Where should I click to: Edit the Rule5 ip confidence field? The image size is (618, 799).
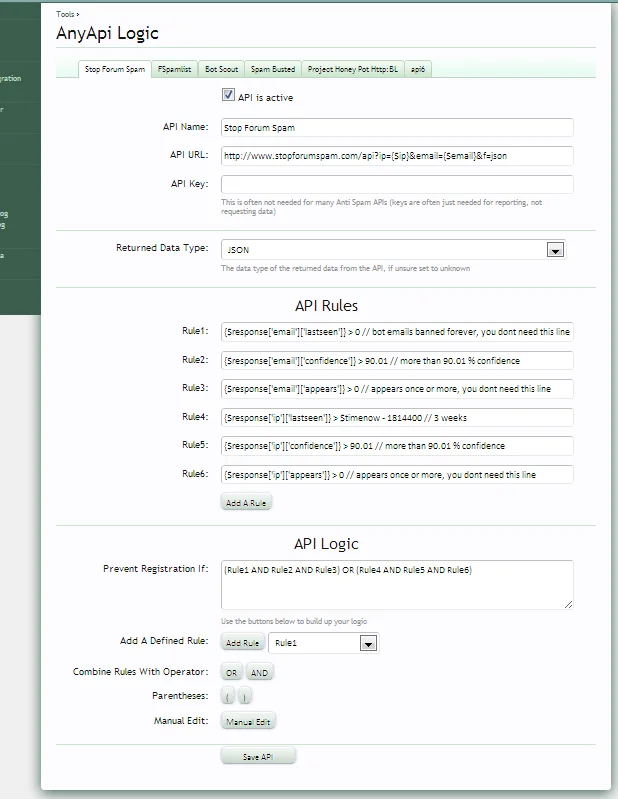397,446
